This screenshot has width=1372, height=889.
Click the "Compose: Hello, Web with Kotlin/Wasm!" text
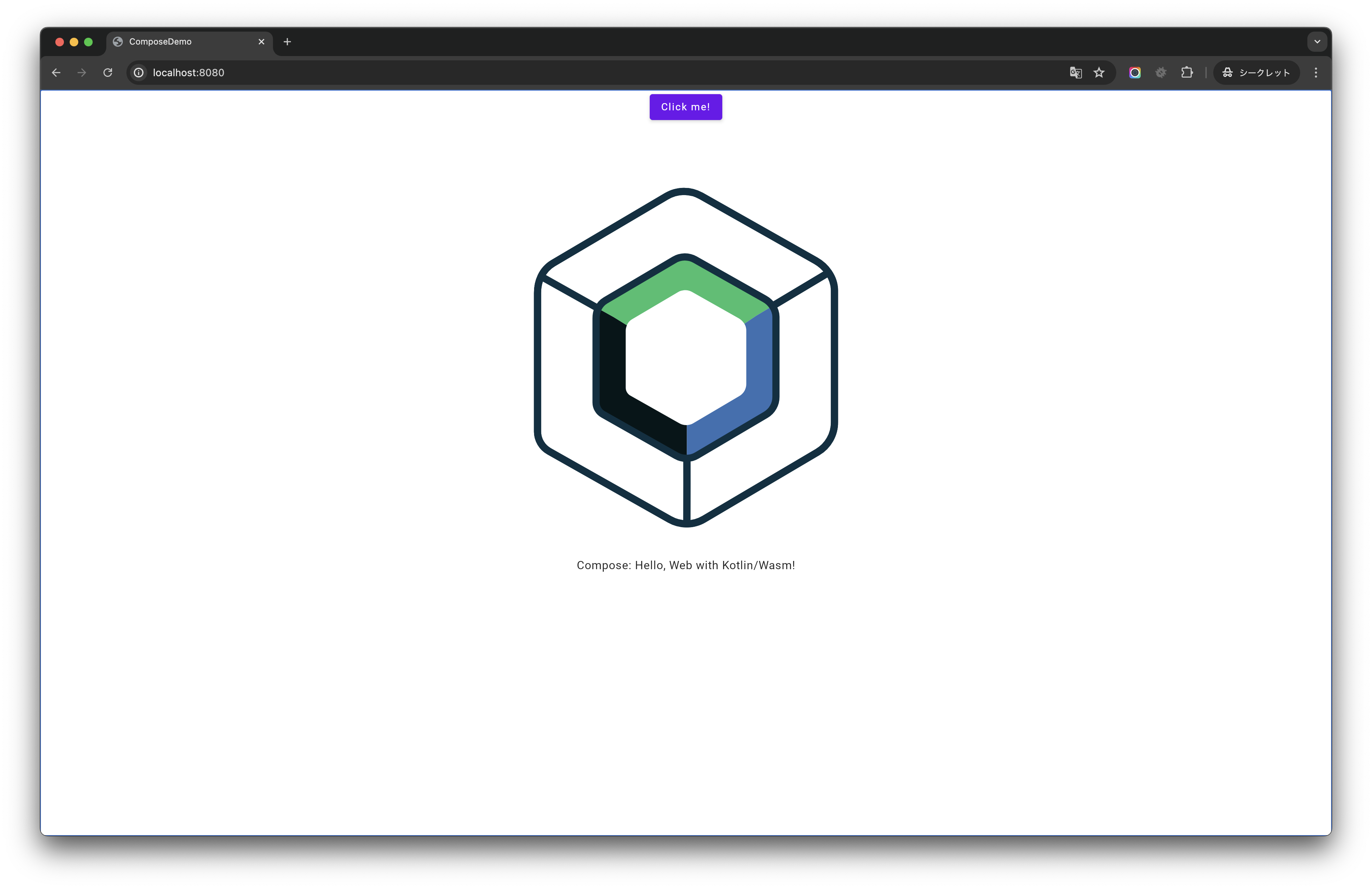(685, 565)
